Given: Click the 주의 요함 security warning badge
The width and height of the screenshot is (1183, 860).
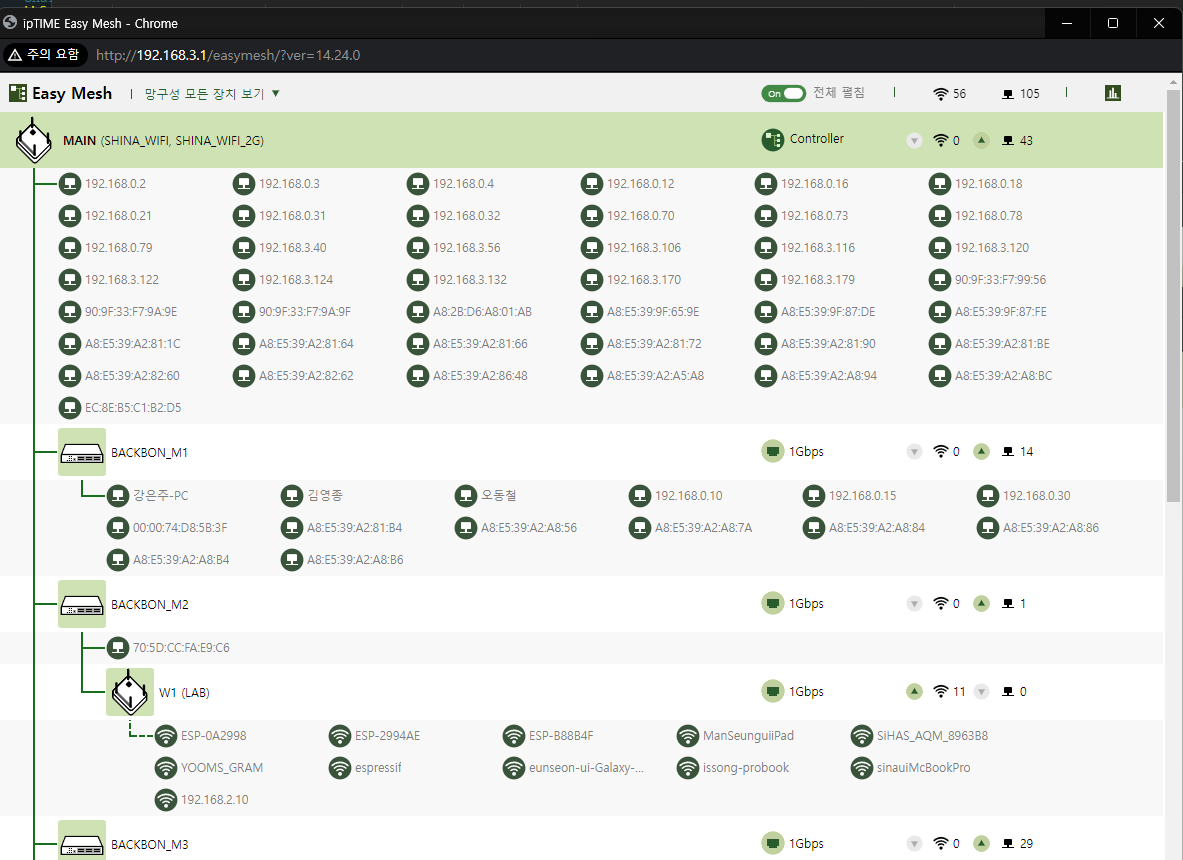Looking at the screenshot, I should [x=45, y=55].
